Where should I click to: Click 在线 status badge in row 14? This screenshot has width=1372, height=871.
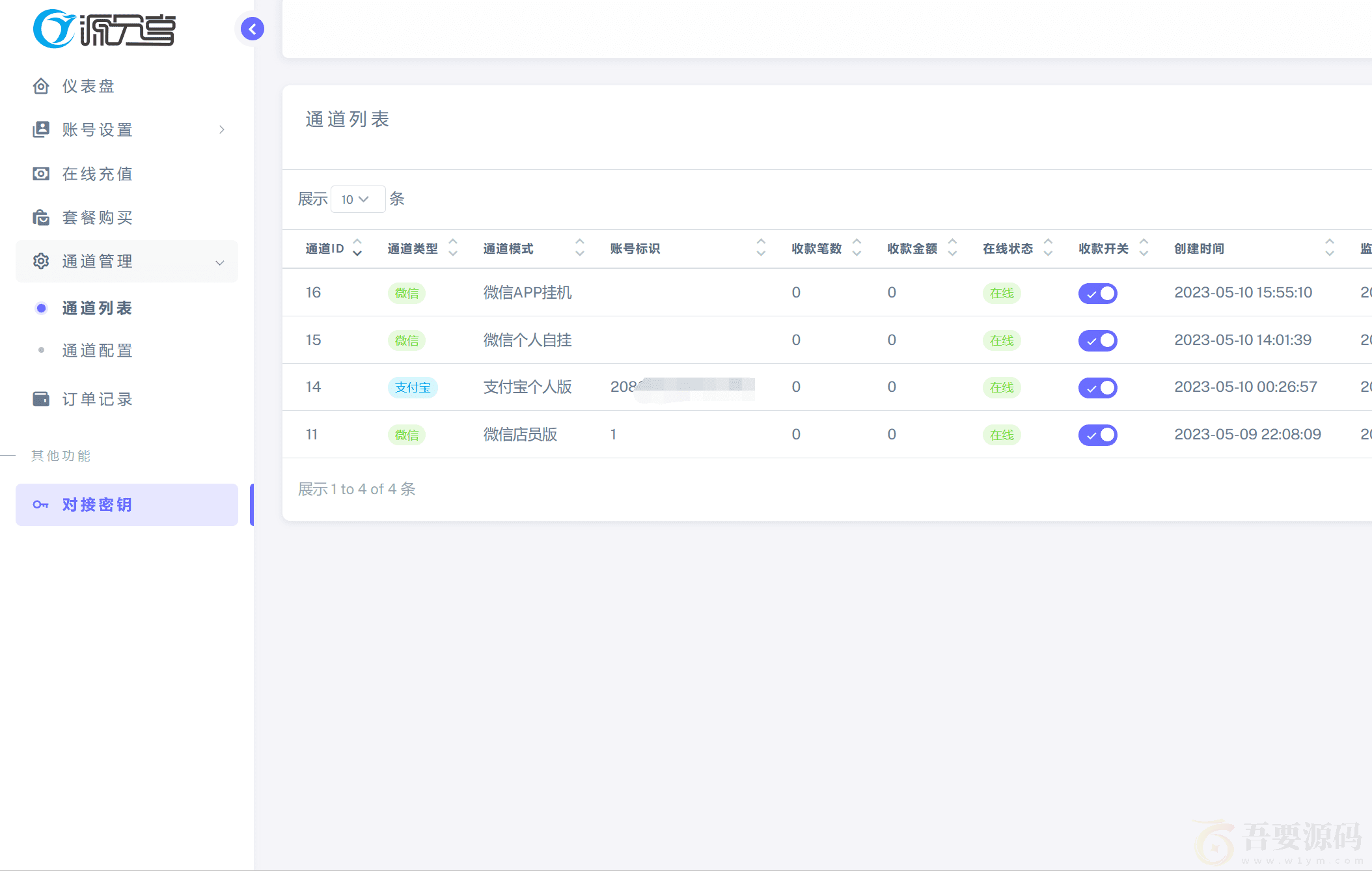coord(1002,388)
